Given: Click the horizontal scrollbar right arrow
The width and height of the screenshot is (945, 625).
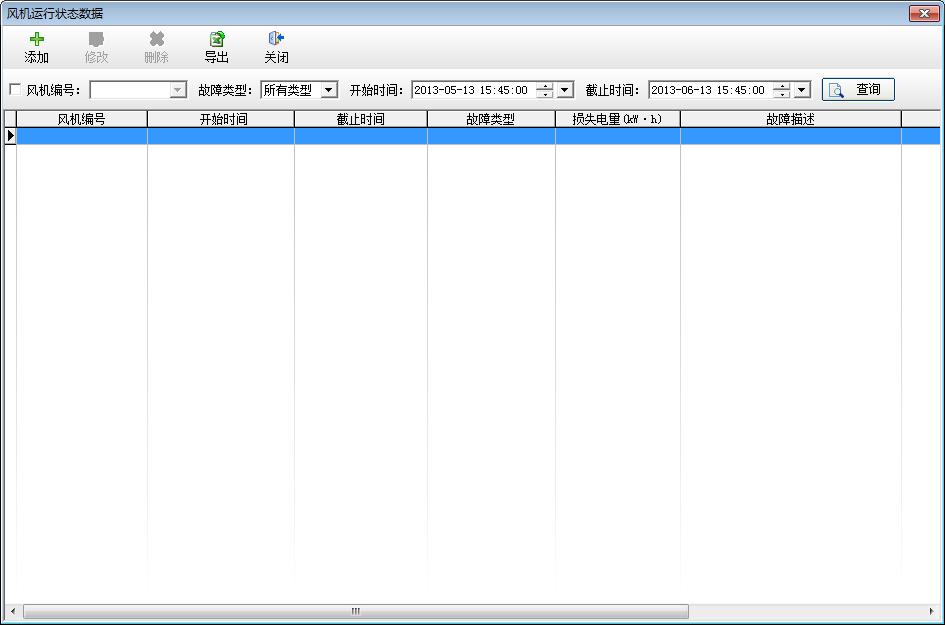Looking at the screenshot, I should coord(932,611).
